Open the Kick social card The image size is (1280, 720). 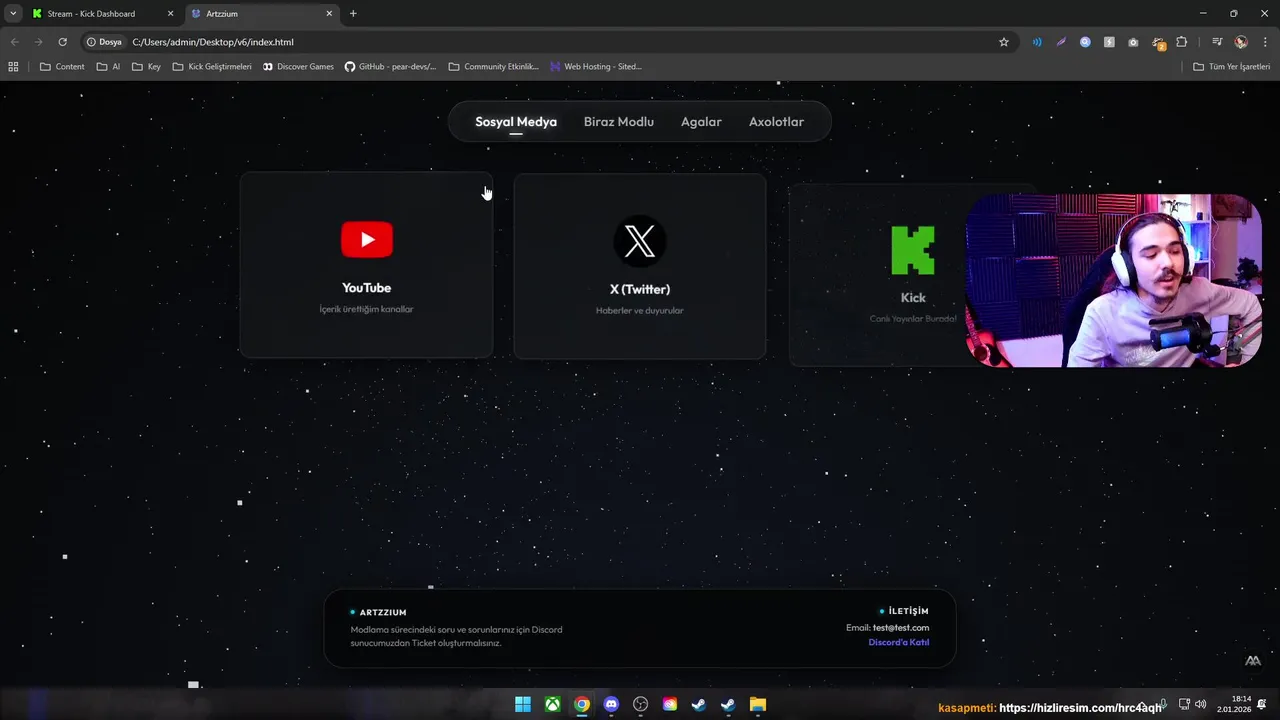tap(912, 275)
